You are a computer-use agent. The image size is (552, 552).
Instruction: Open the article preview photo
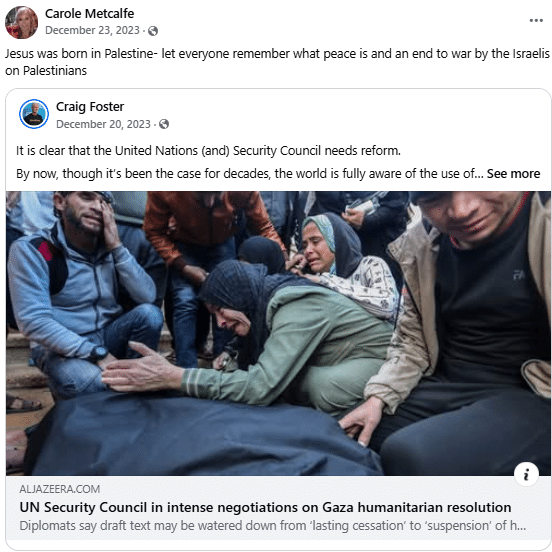(x=278, y=333)
